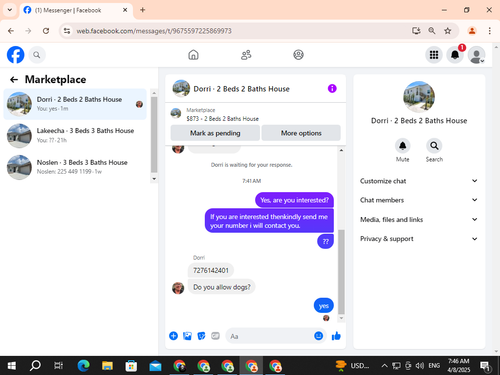Click the conversation list scrollbar
The width and height of the screenshot is (500, 375).
[154, 134]
